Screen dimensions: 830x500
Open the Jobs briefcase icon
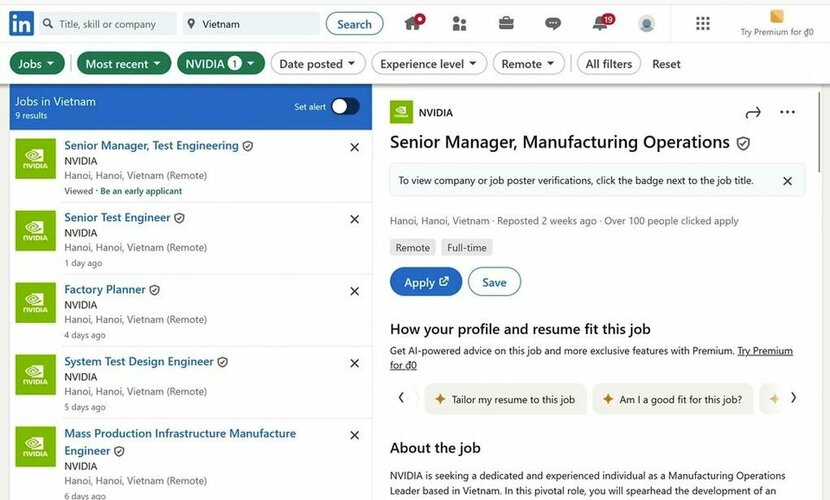506,23
